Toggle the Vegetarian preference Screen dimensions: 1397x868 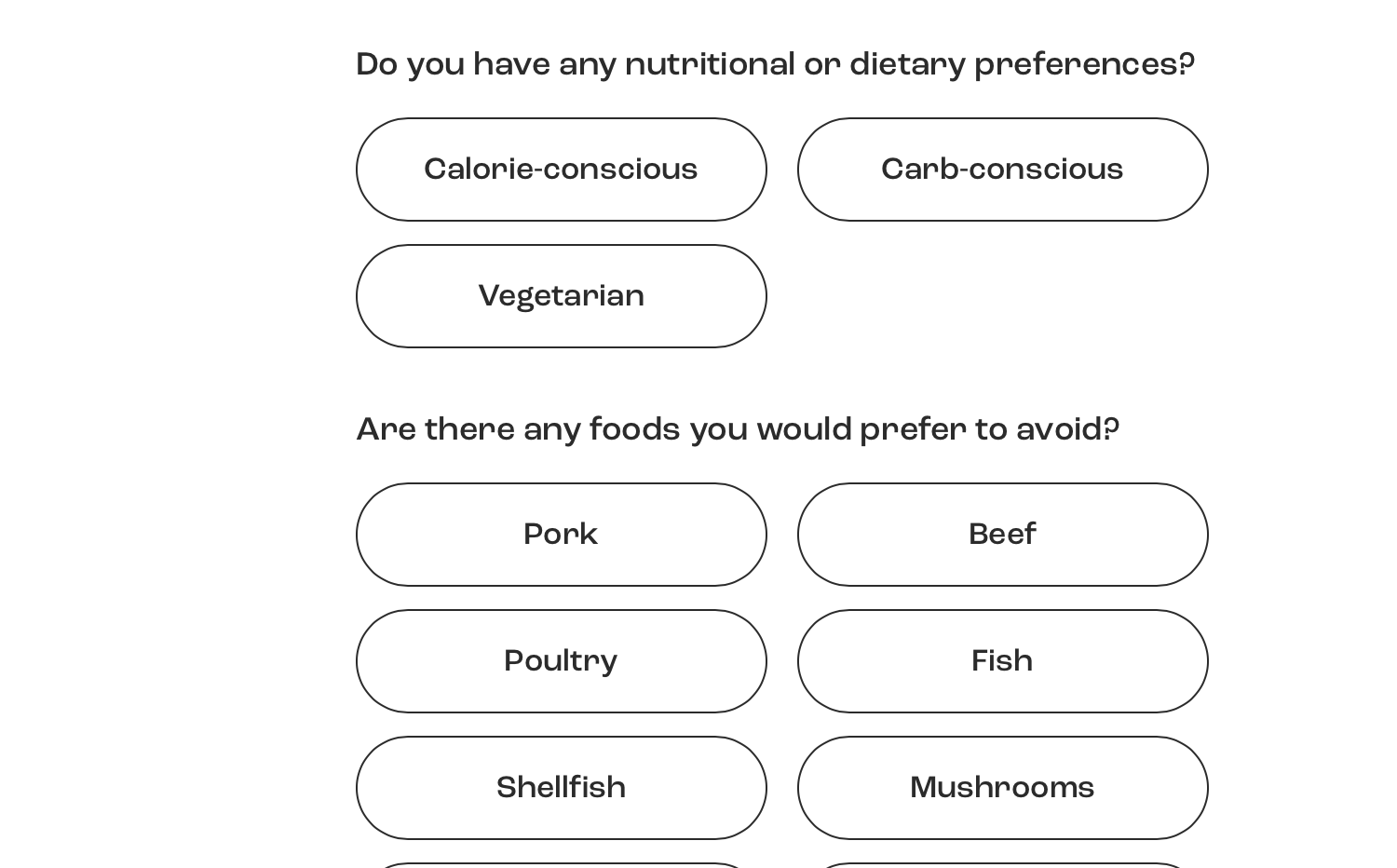pos(561,296)
